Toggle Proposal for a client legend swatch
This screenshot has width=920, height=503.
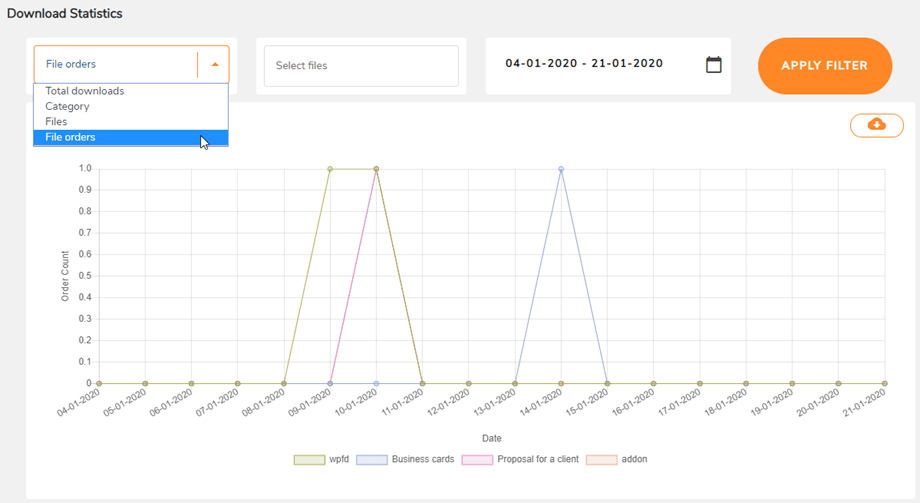[476, 460]
